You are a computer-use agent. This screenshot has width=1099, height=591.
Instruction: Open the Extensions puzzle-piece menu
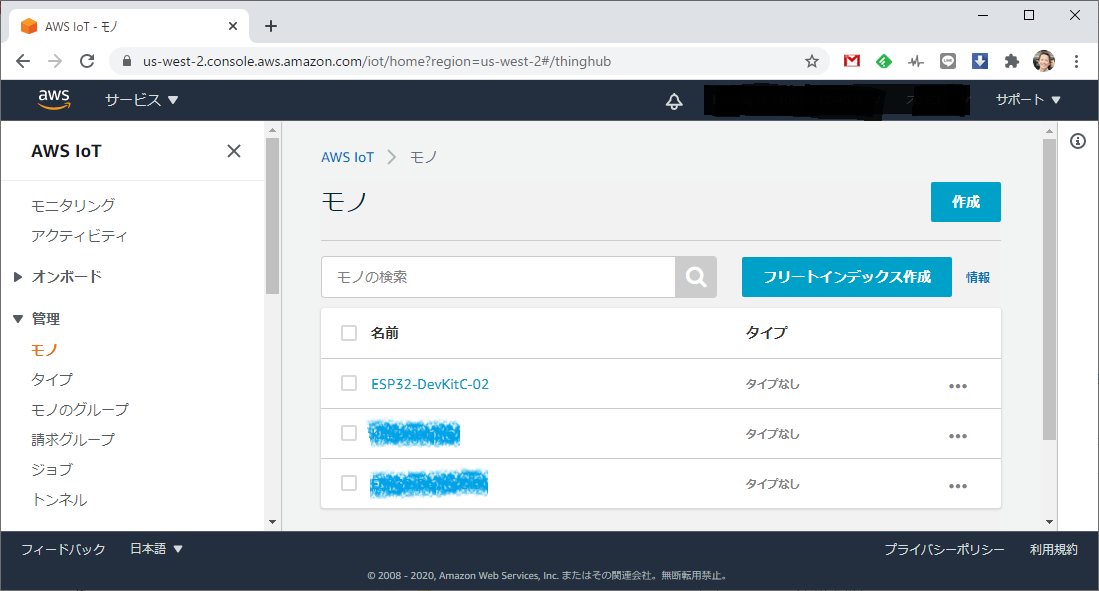[1011, 62]
